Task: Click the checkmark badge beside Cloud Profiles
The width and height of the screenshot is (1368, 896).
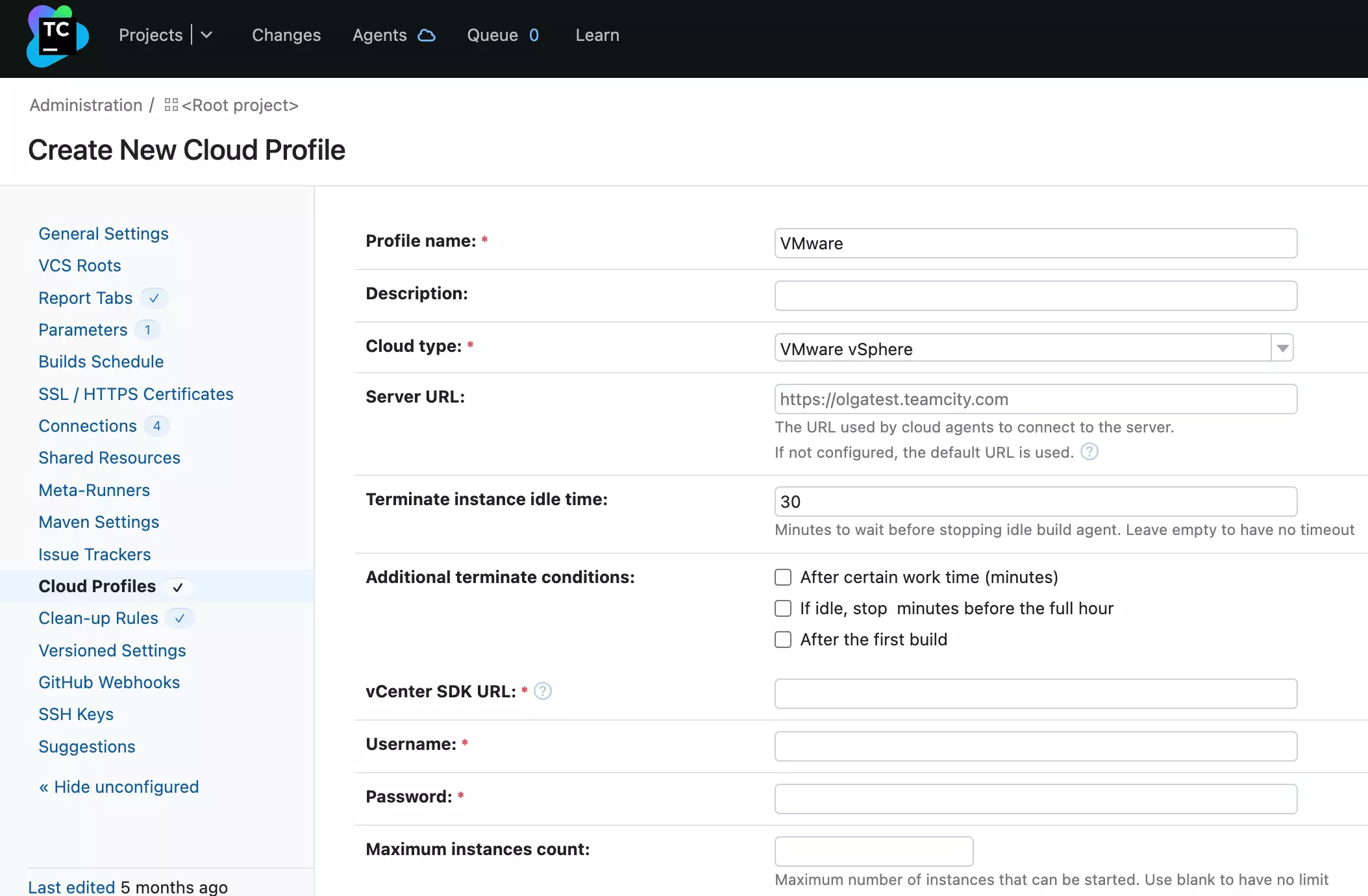Action: click(178, 586)
